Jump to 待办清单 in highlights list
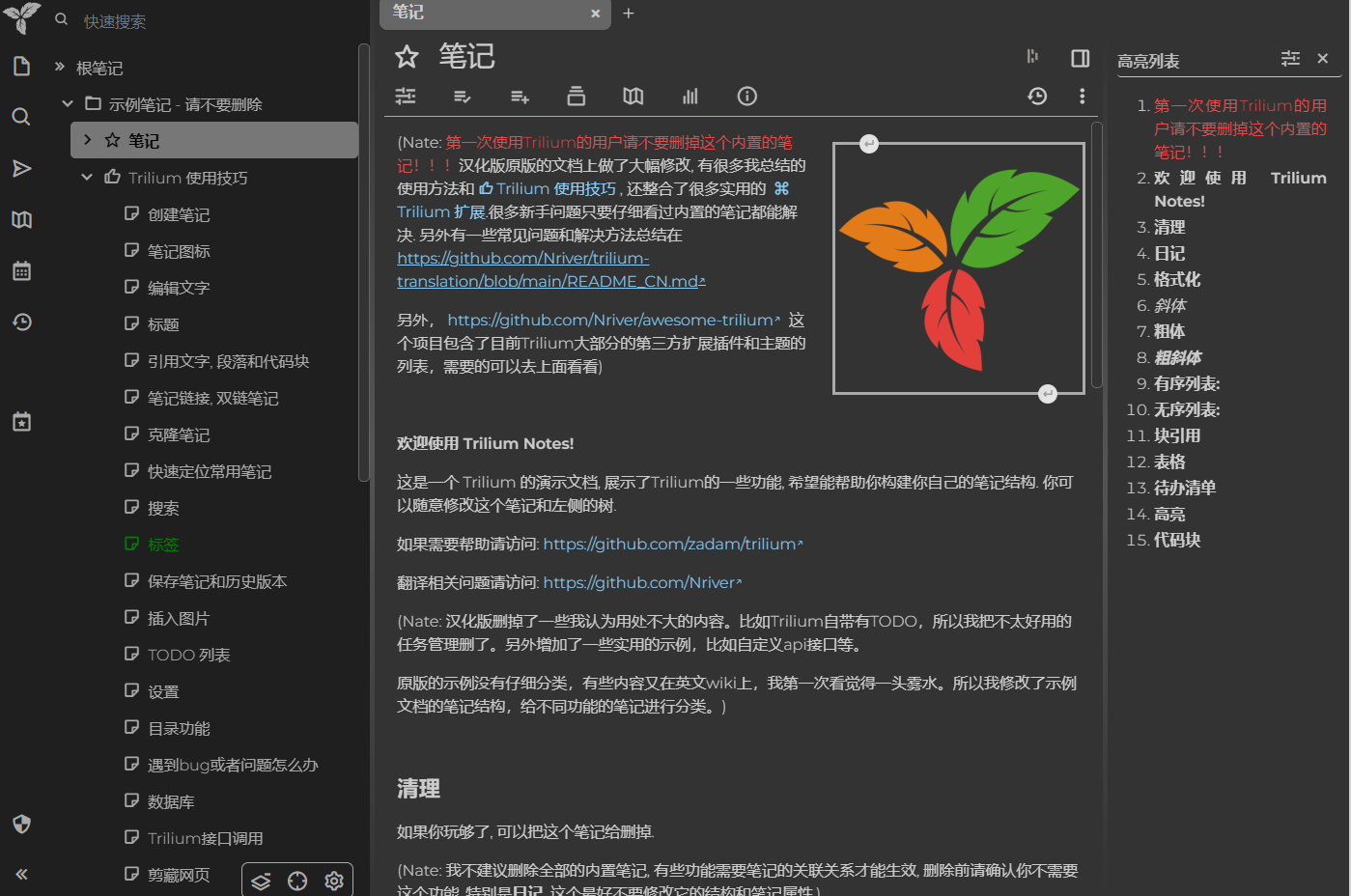Screen dimensions: 1351x896 click(x=1184, y=488)
